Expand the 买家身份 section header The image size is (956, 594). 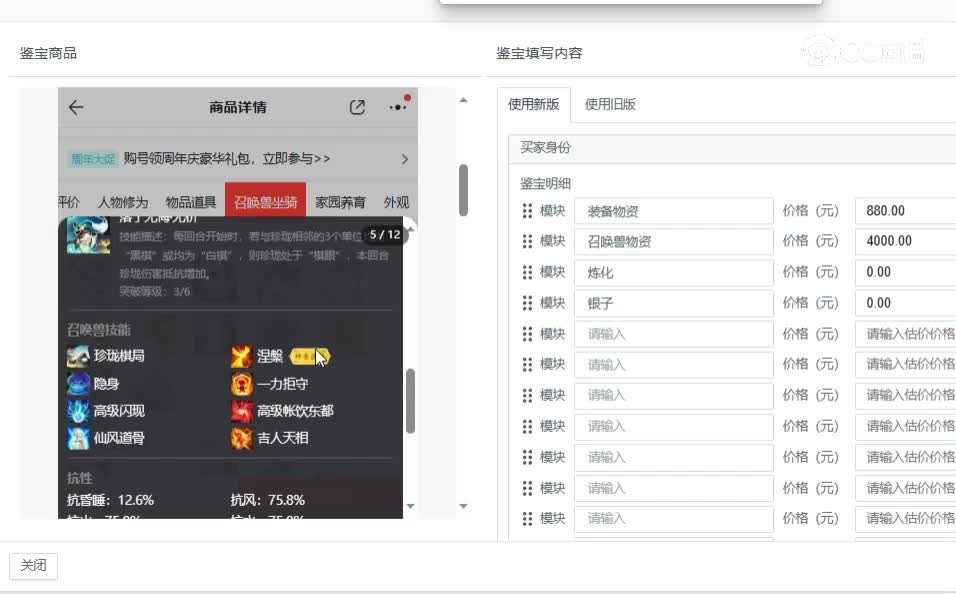pos(732,148)
